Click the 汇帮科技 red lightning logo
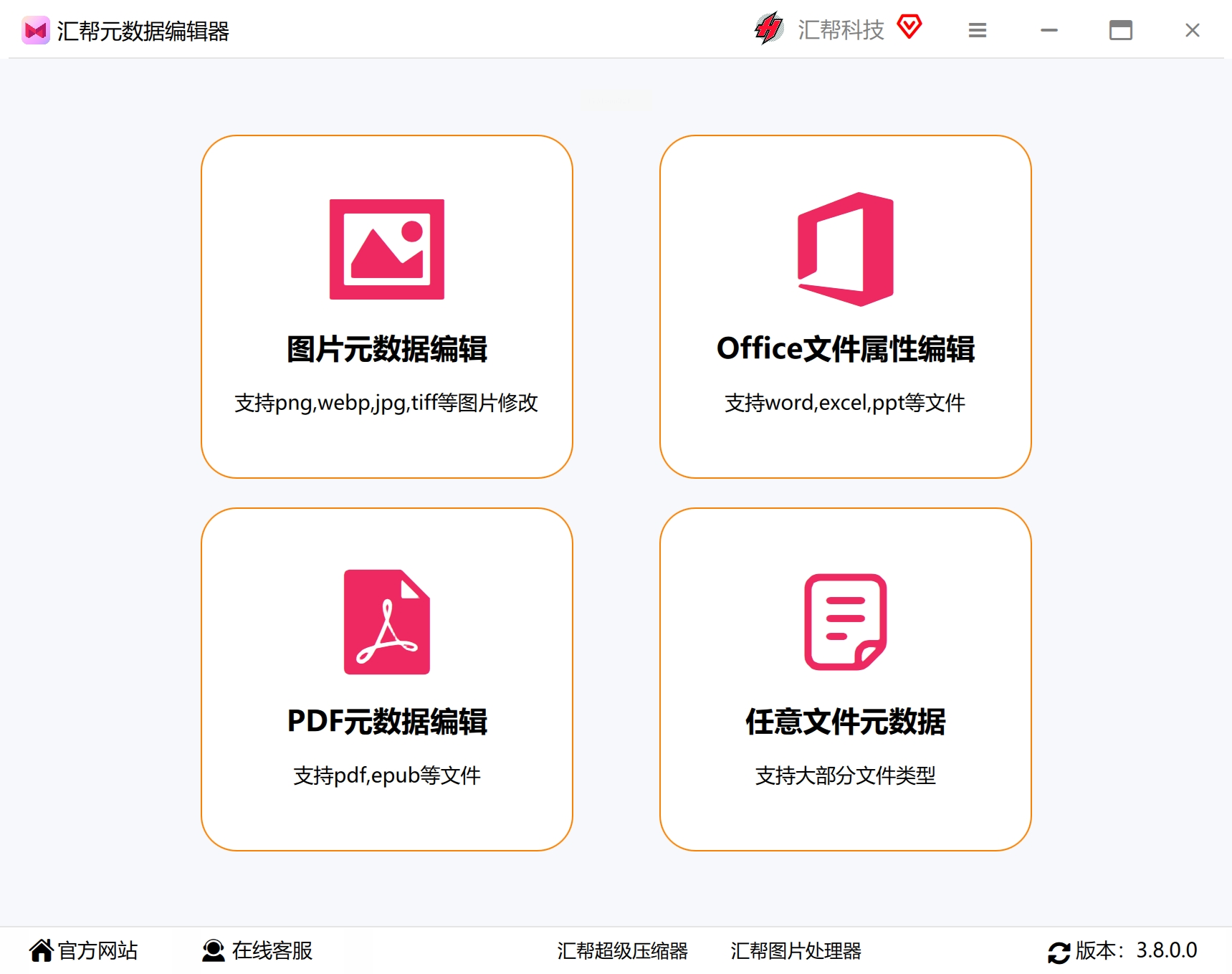This screenshot has width=1232, height=974. click(x=770, y=29)
